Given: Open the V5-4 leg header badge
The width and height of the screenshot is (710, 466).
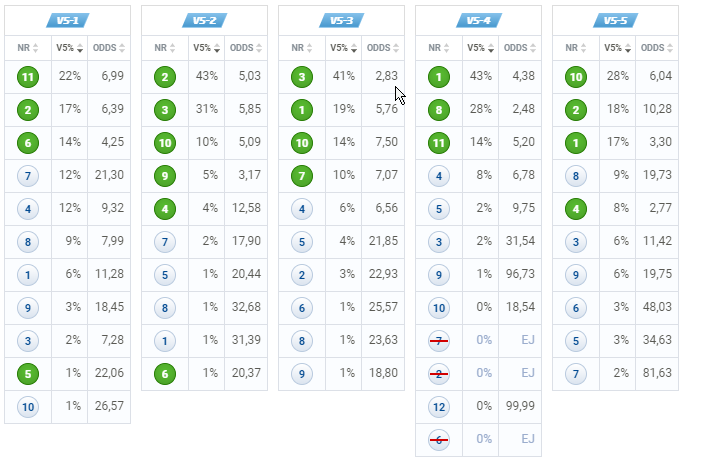Looking at the screenshot, I should (479, 20).
